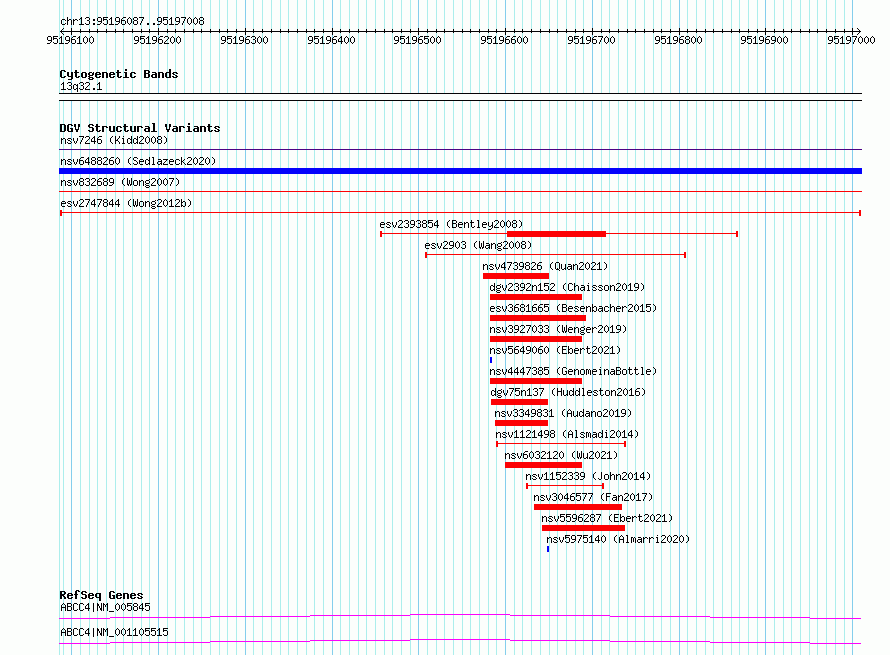890x655 pixels.
Task: Select the thick red bar of esv2393854
Action: 556,234
